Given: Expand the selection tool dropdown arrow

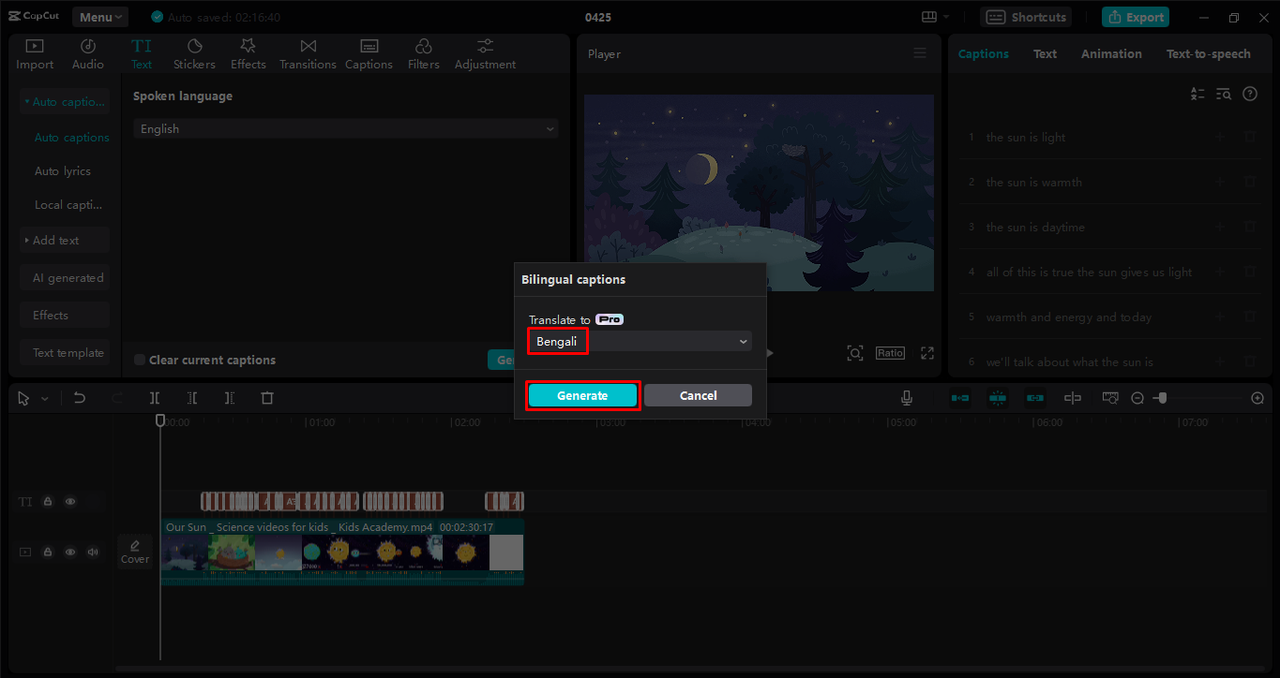Looking at the screenshot, I should coord(44,399).
